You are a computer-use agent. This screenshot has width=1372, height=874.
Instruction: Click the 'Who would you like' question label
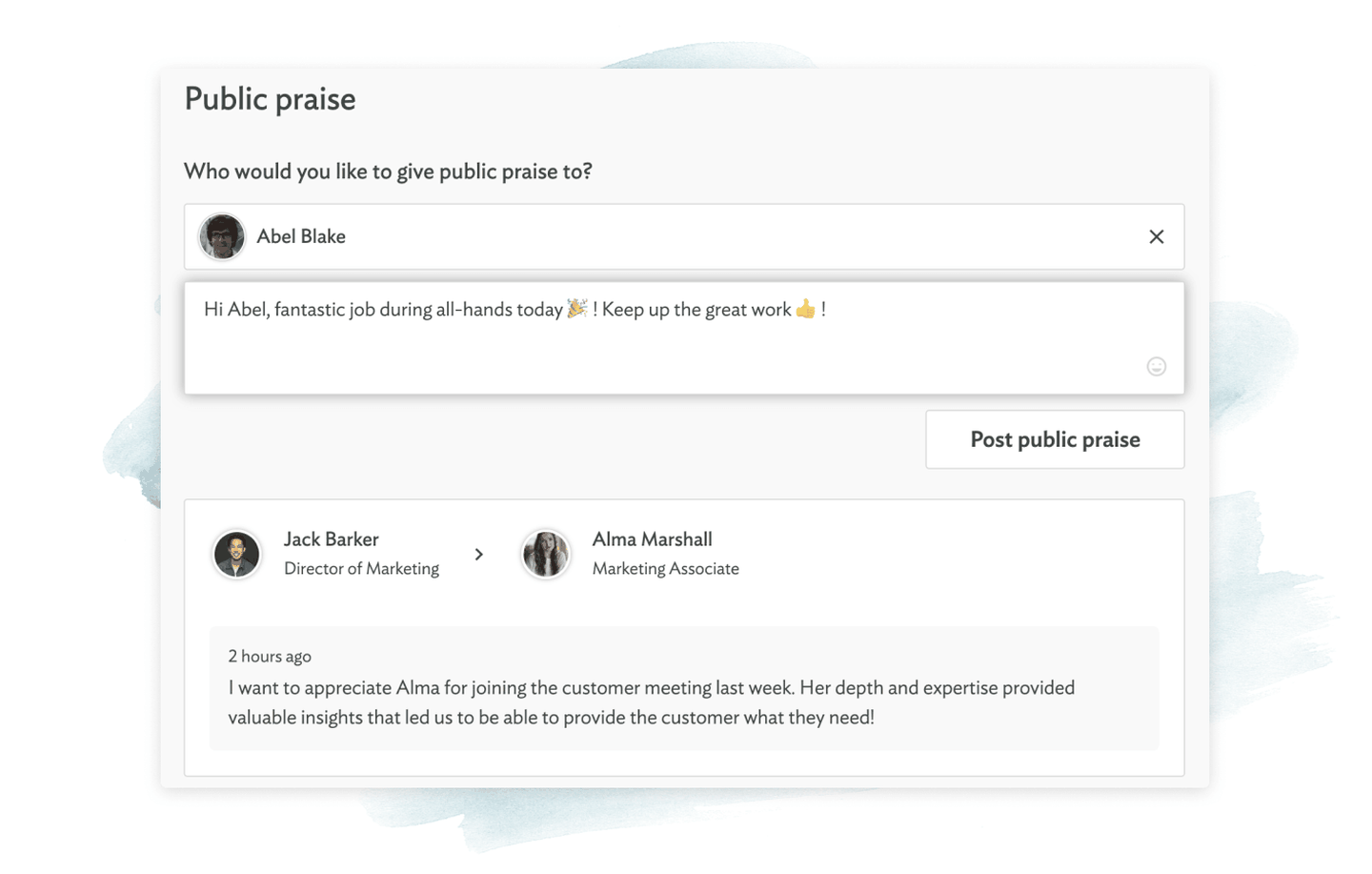click(x=389, y=172)
